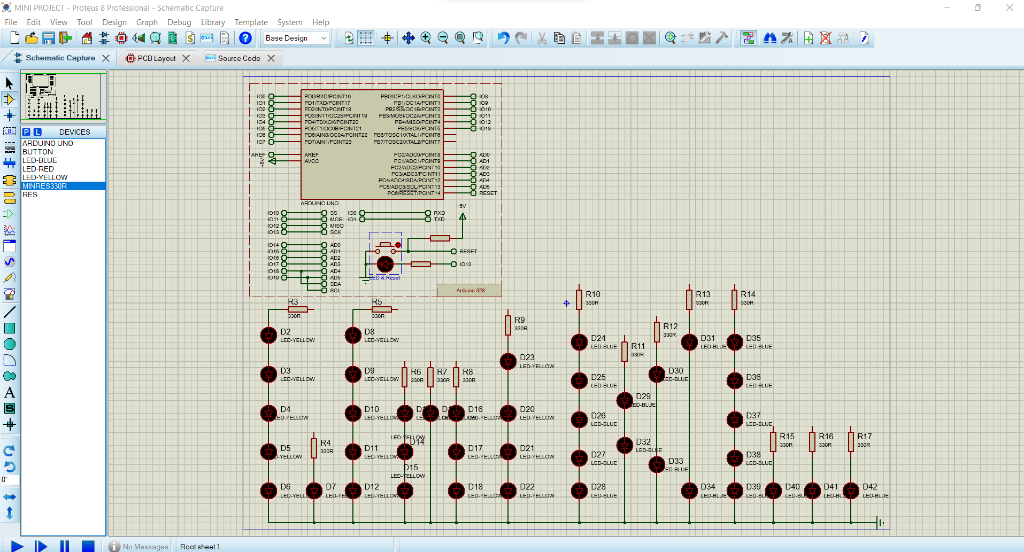
Task: Close the PCB Layout tab
Action: click(186, 58)
